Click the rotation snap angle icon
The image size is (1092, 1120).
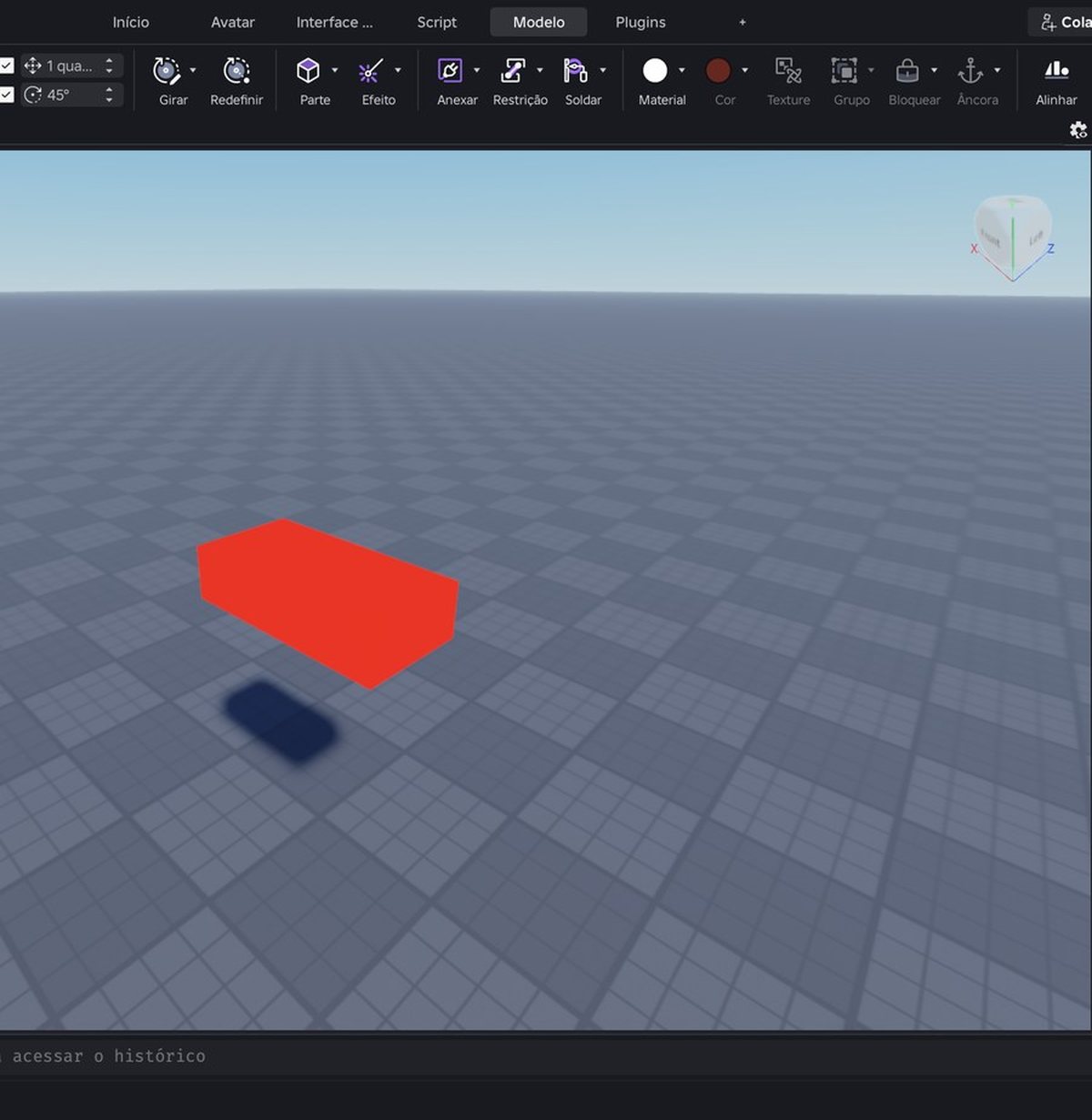pos(33,95)
